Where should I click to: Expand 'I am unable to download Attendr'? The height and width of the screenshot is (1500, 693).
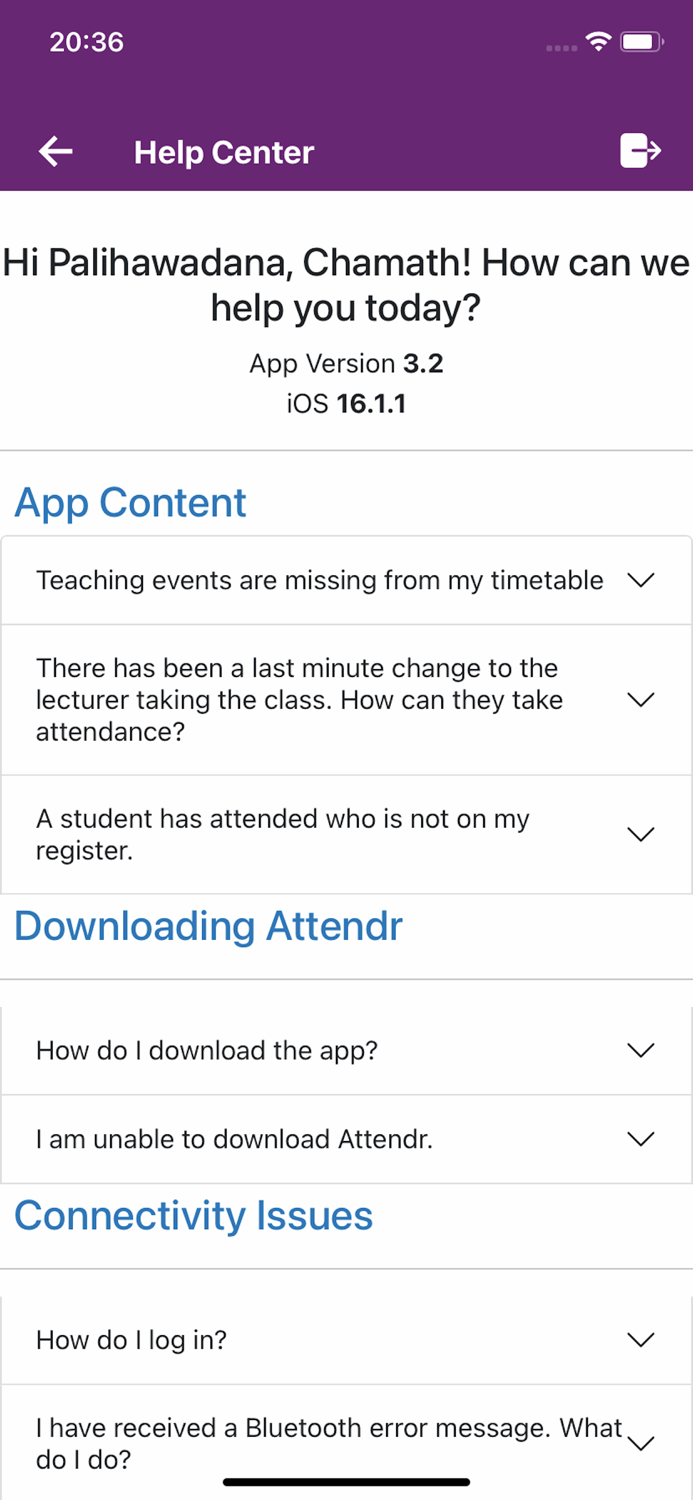[x=346, y=1139]
